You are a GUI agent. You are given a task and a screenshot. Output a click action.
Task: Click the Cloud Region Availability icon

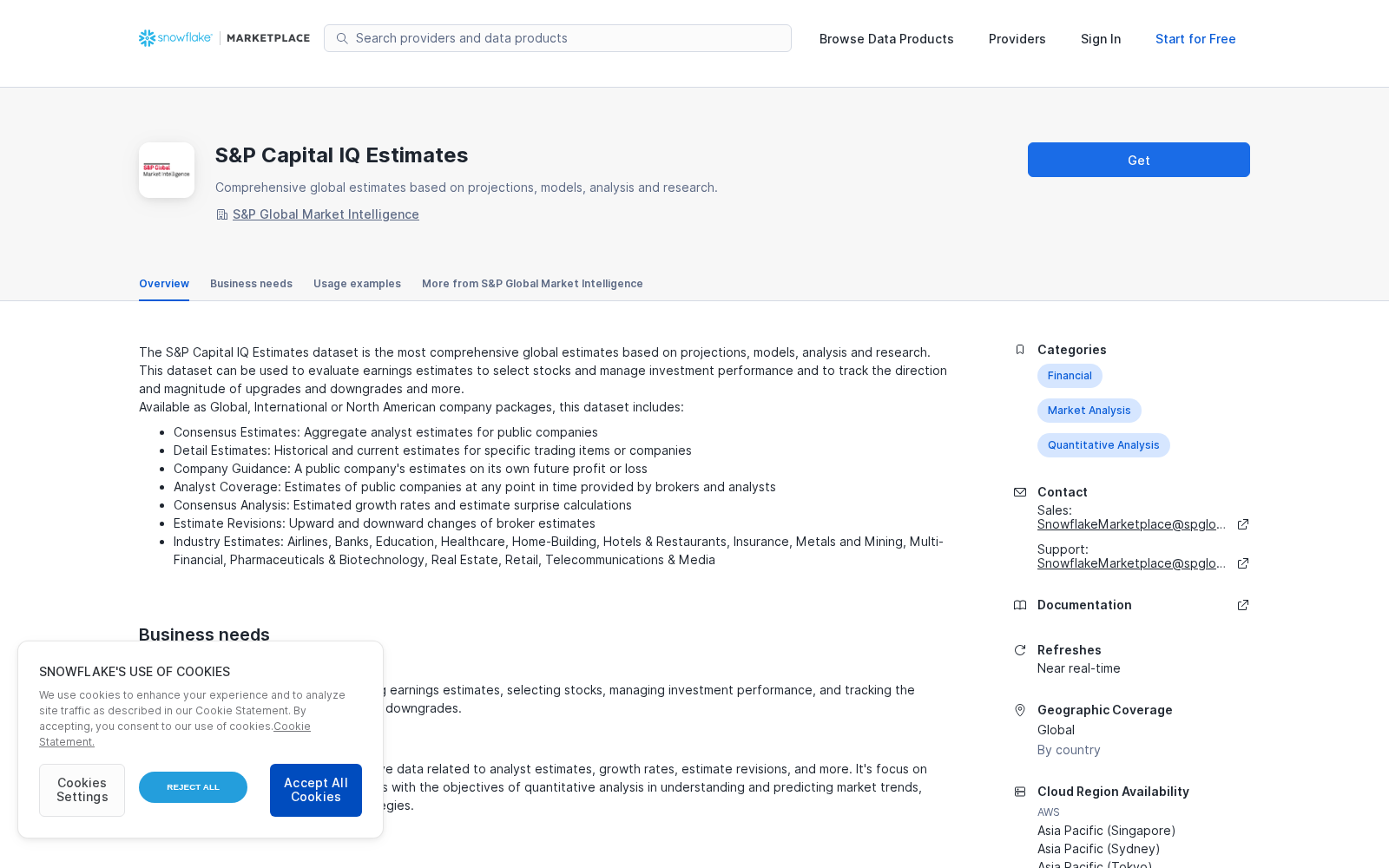(x=1020, y=792)
